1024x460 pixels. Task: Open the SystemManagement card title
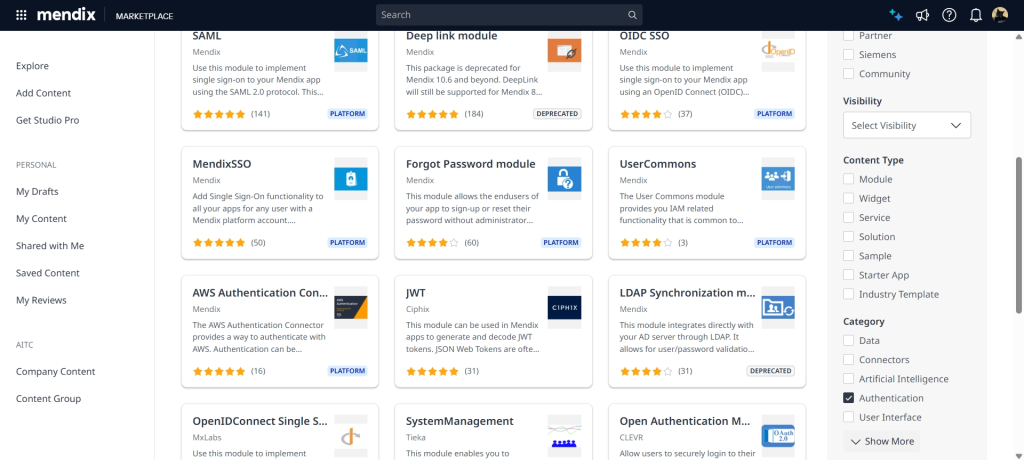460,421
